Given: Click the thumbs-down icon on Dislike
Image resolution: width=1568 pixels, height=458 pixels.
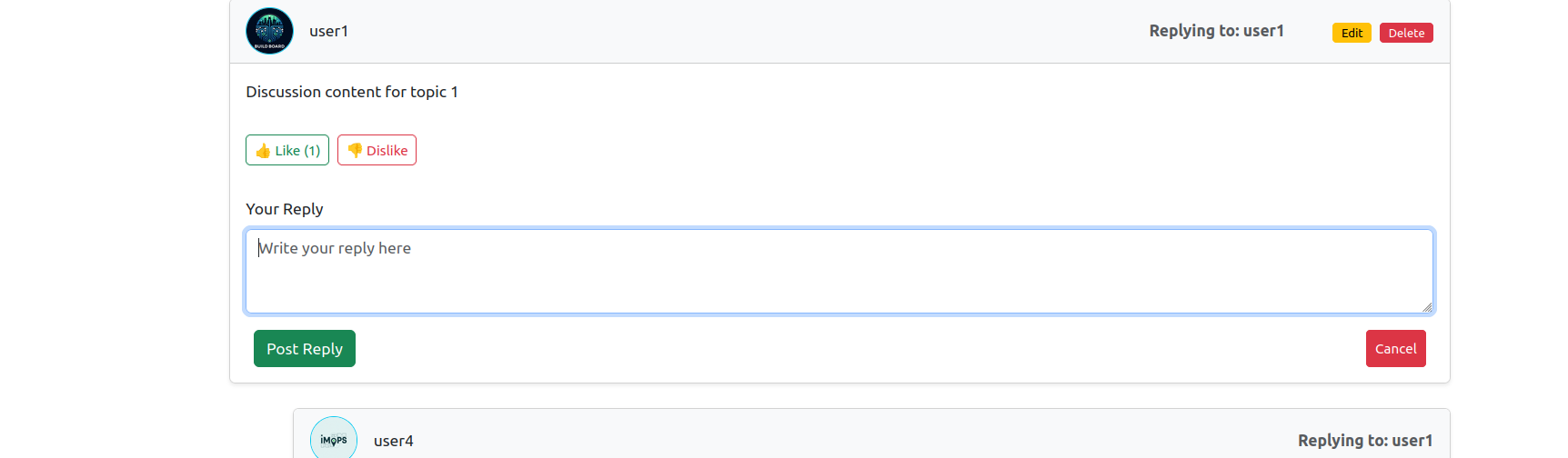Looking at the screenshot, I should (355, 151).
